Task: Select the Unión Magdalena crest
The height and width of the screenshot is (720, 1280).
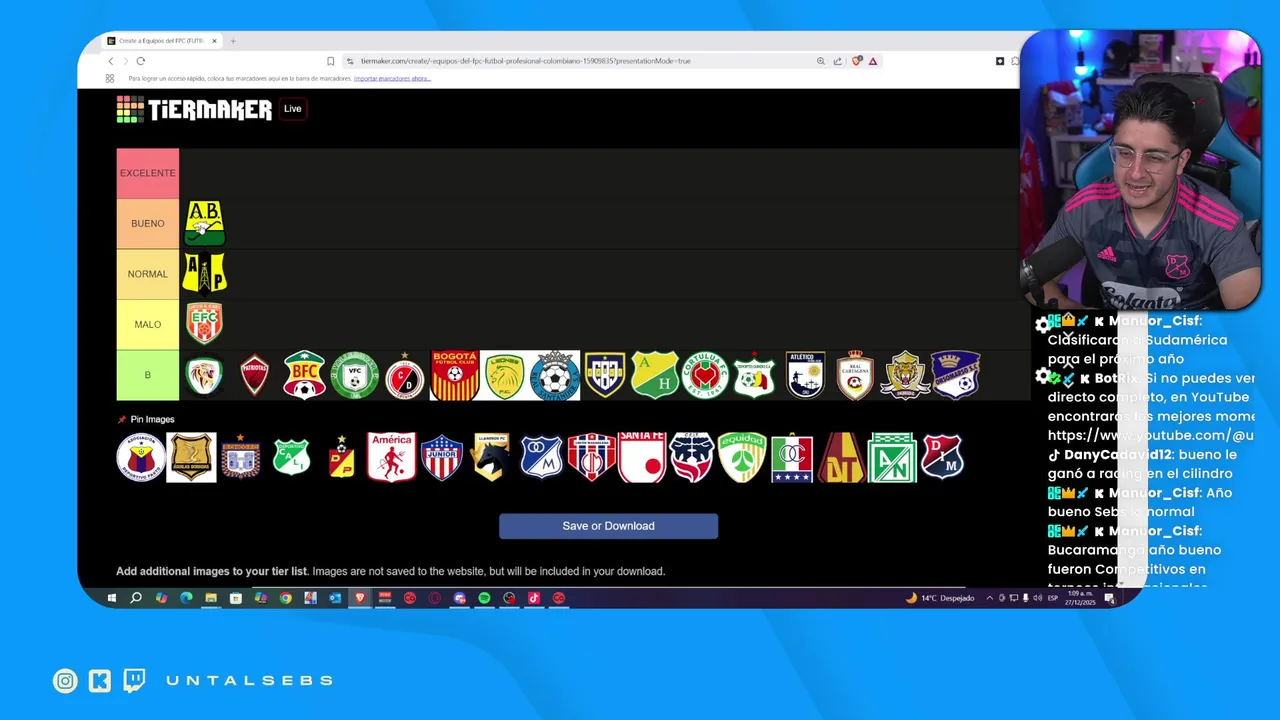Action: [x=591, y=457]
